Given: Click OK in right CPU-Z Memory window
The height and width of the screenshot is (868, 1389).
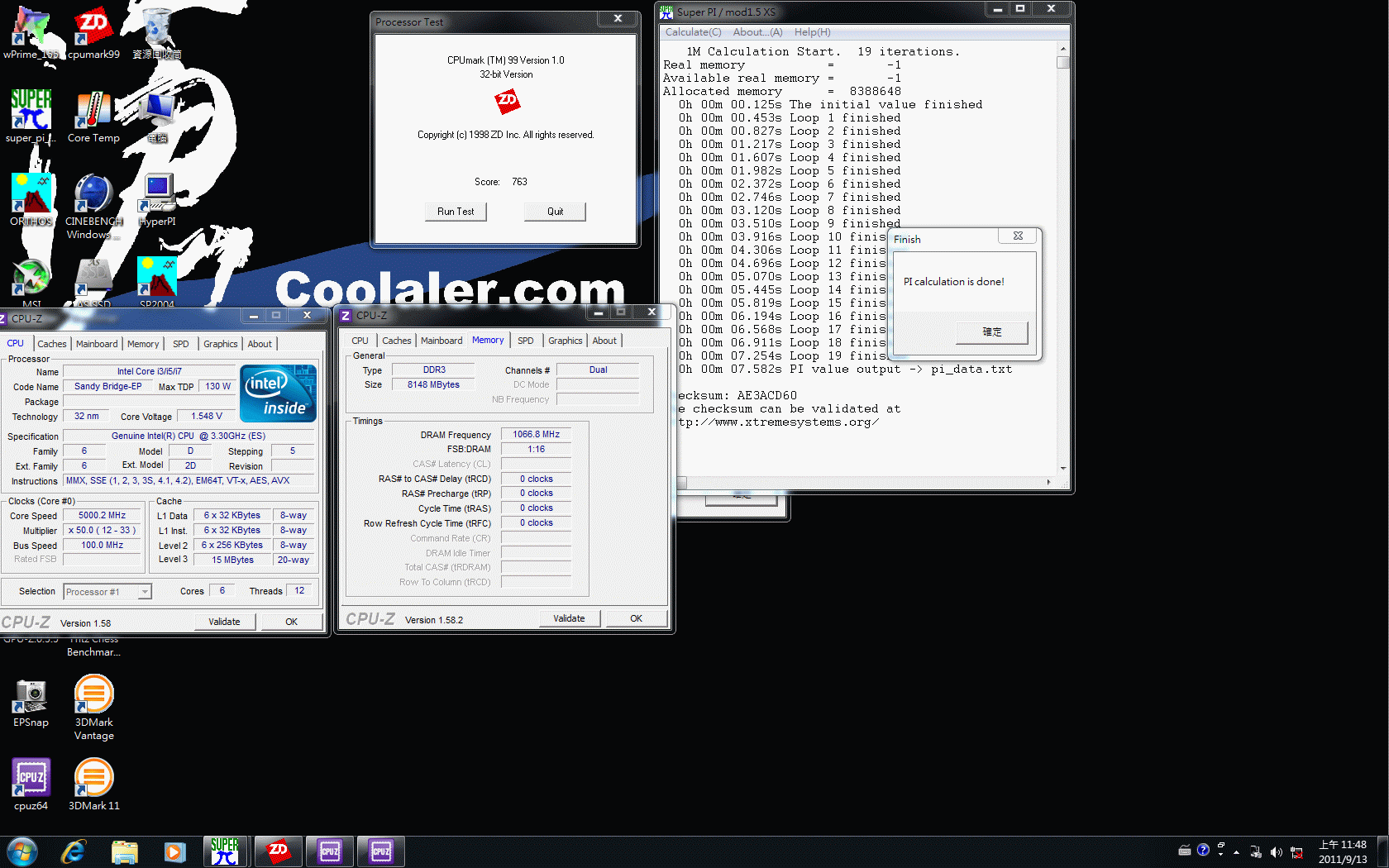Looking at the screenshot, I should coord(636,618).
